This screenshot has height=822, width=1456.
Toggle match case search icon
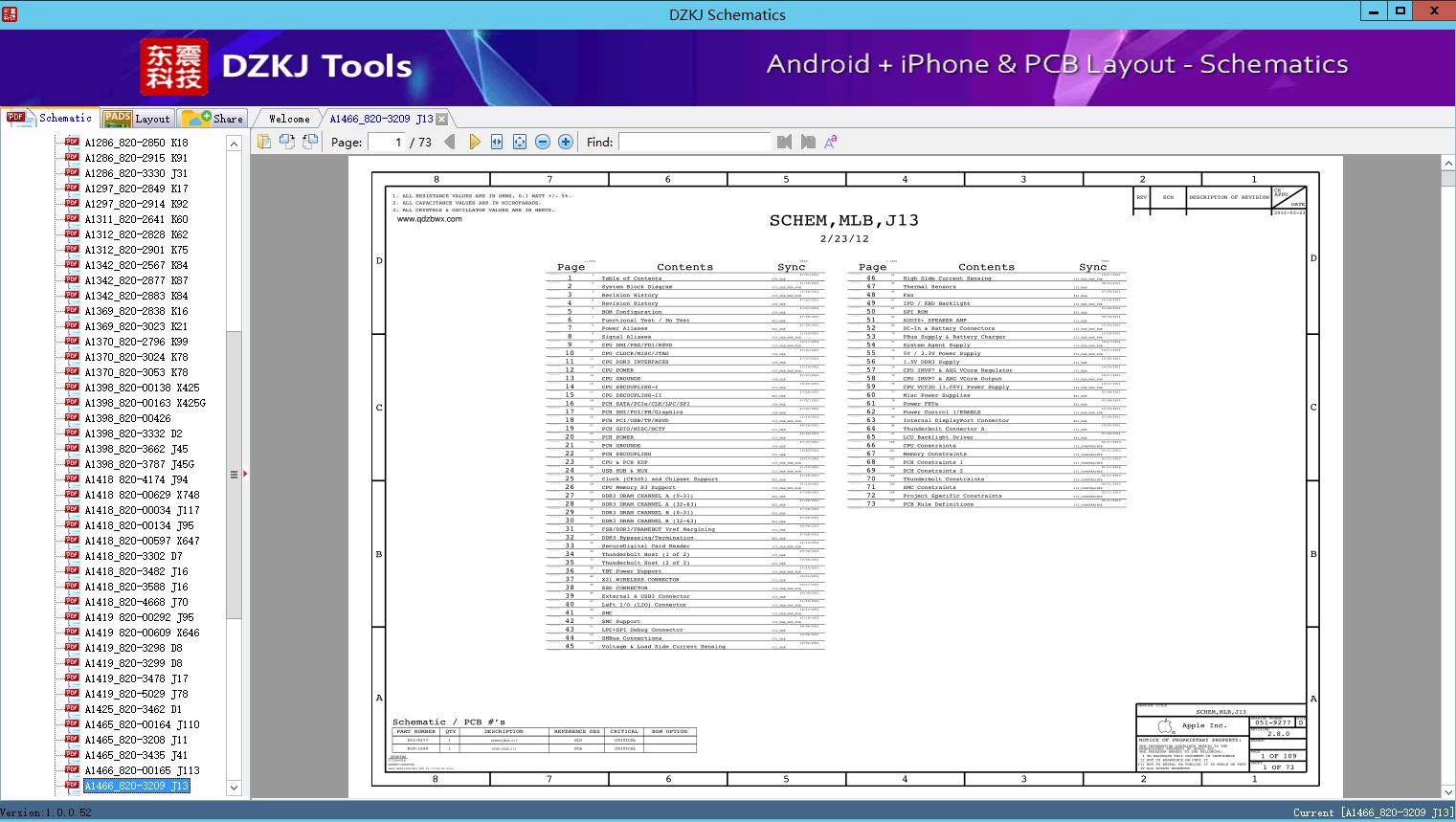[x=831, y=142]
